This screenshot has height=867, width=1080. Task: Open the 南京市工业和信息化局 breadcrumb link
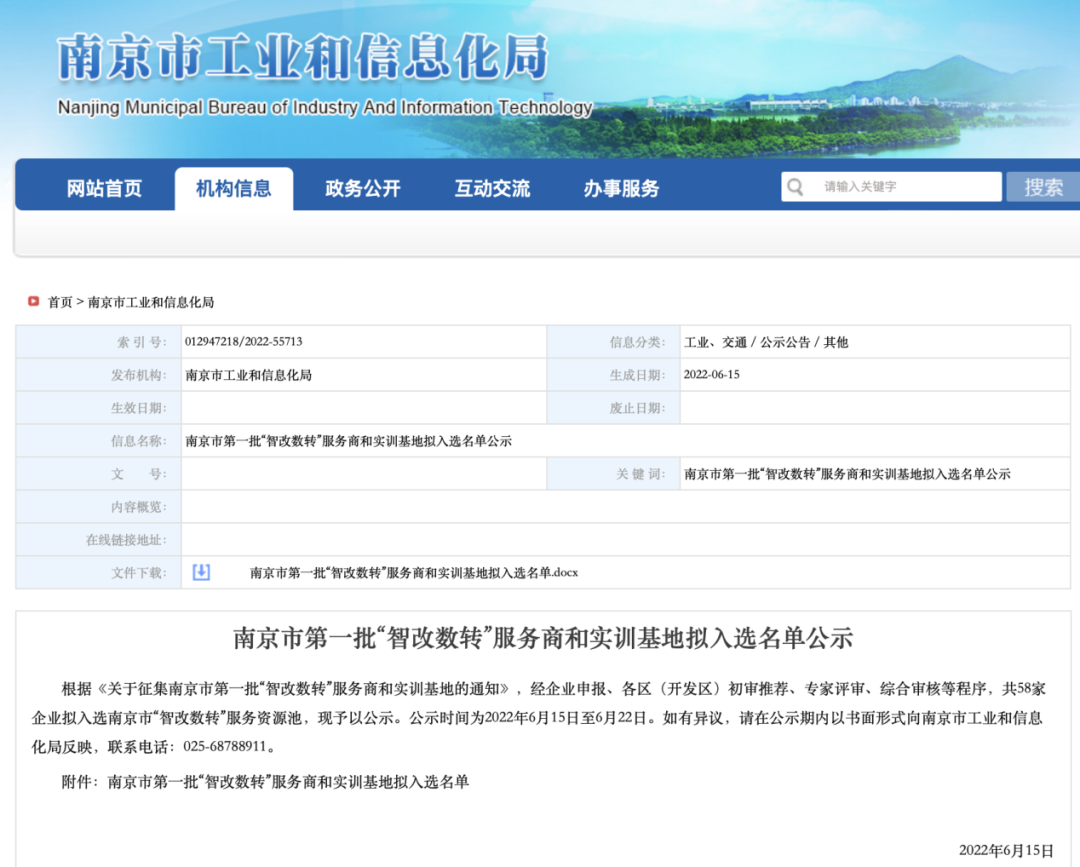pyautogui.click(x=151, y=302)
